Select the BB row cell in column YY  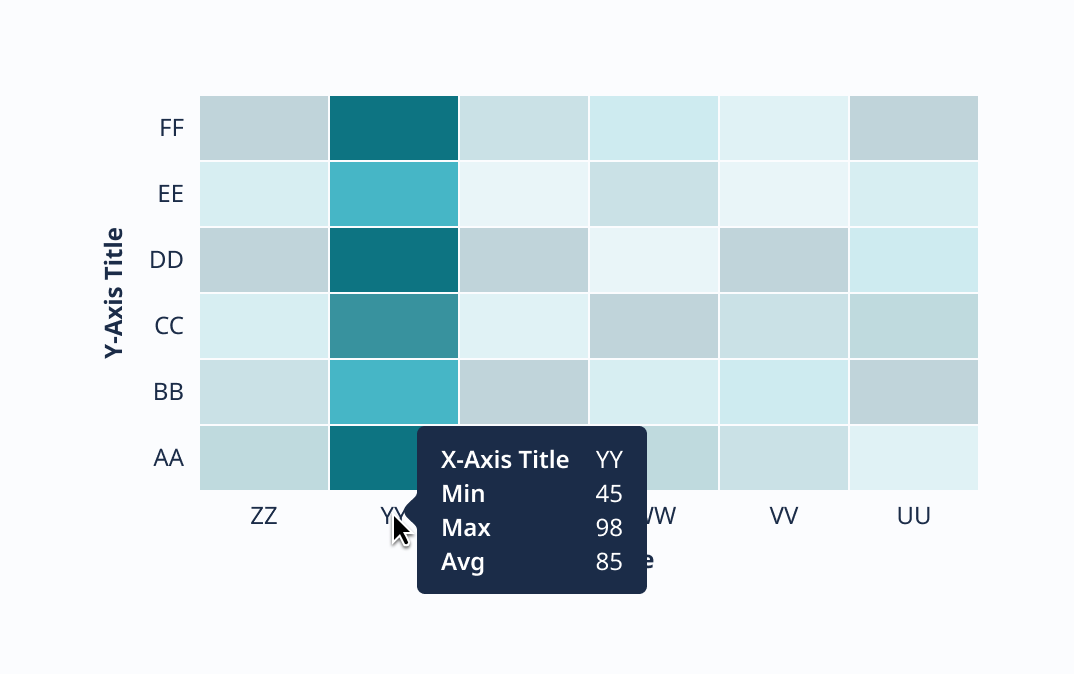point(394,392)
